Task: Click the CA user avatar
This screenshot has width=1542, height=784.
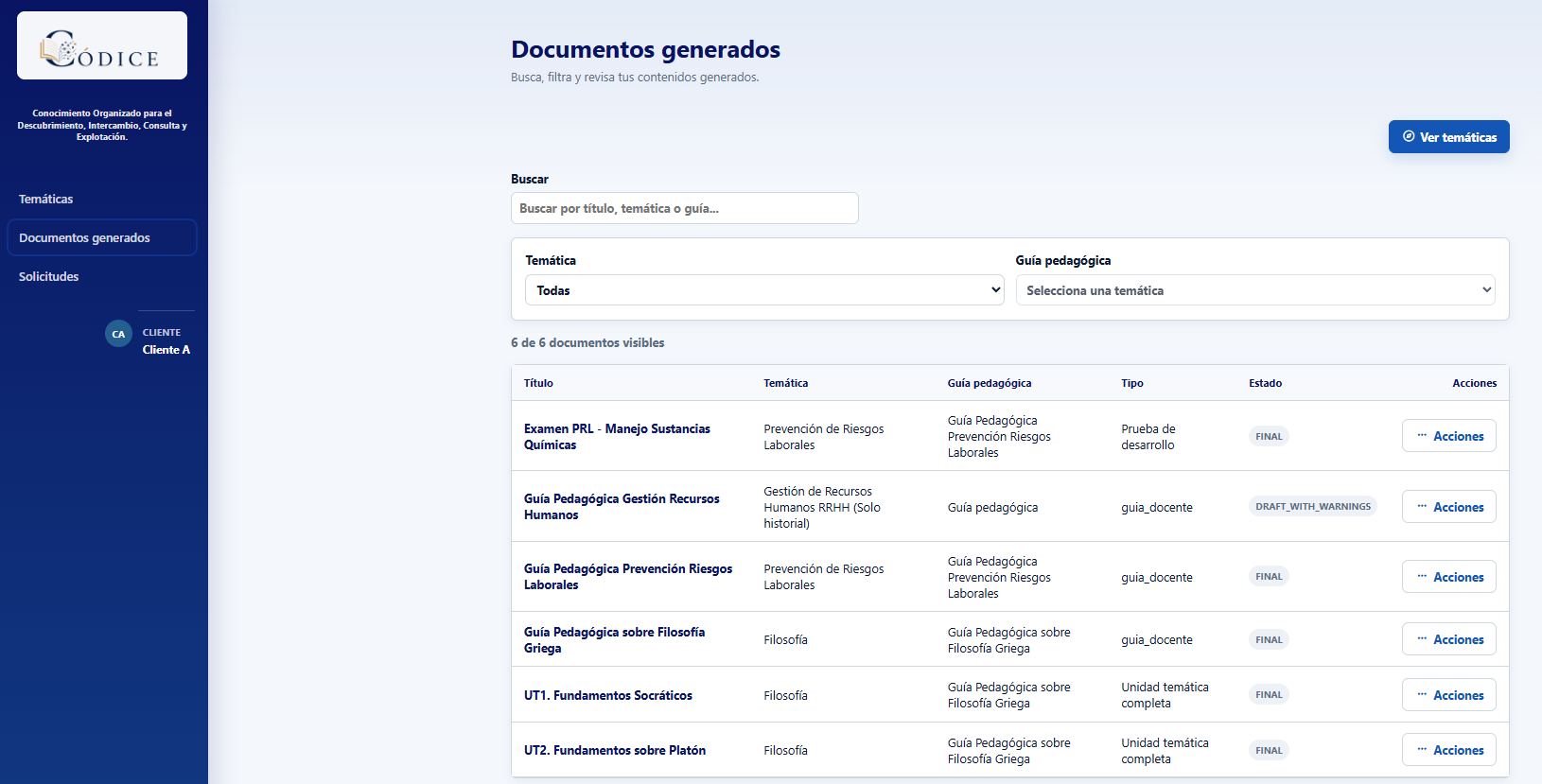Action: click(x=118, y=334)
